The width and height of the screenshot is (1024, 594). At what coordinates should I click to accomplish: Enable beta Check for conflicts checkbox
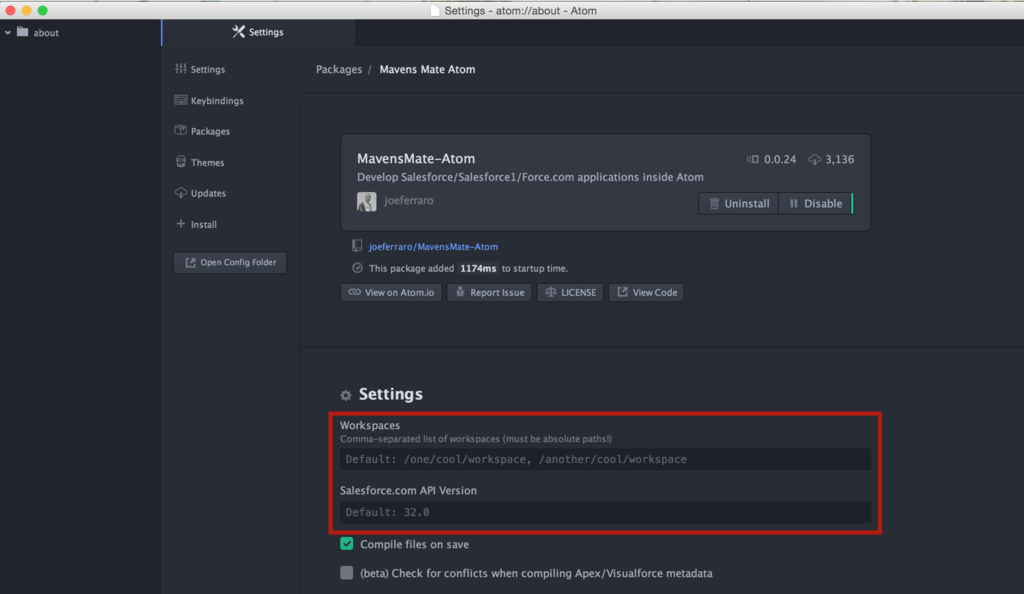[x=347, y=572]
